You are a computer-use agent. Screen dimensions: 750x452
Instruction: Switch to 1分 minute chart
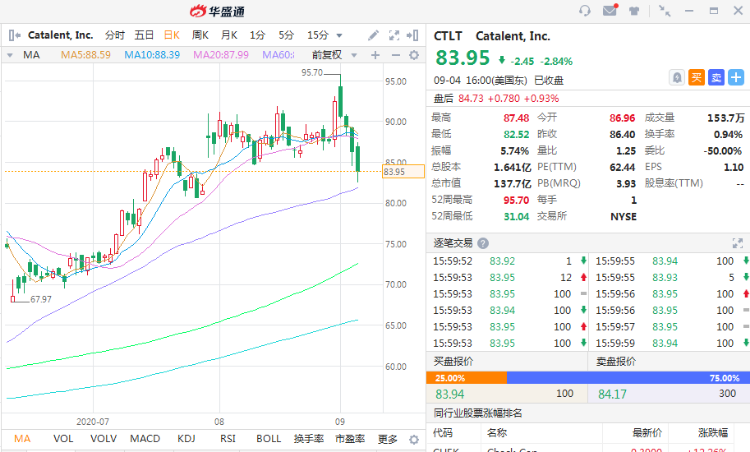257,35
